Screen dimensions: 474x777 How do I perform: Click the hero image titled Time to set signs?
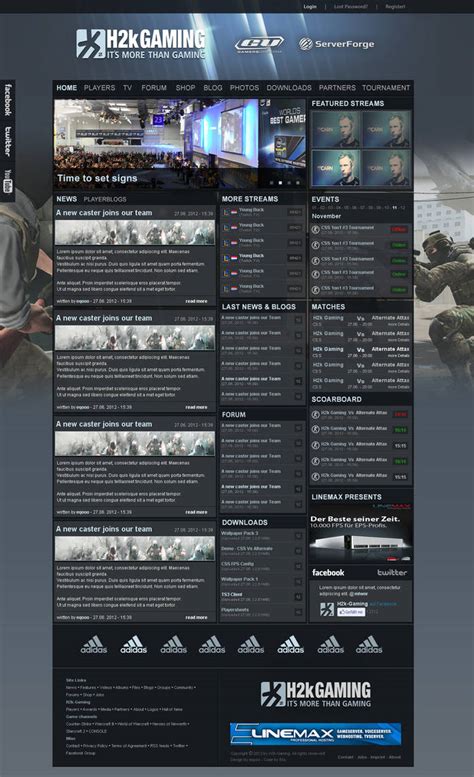pos(180,144)
